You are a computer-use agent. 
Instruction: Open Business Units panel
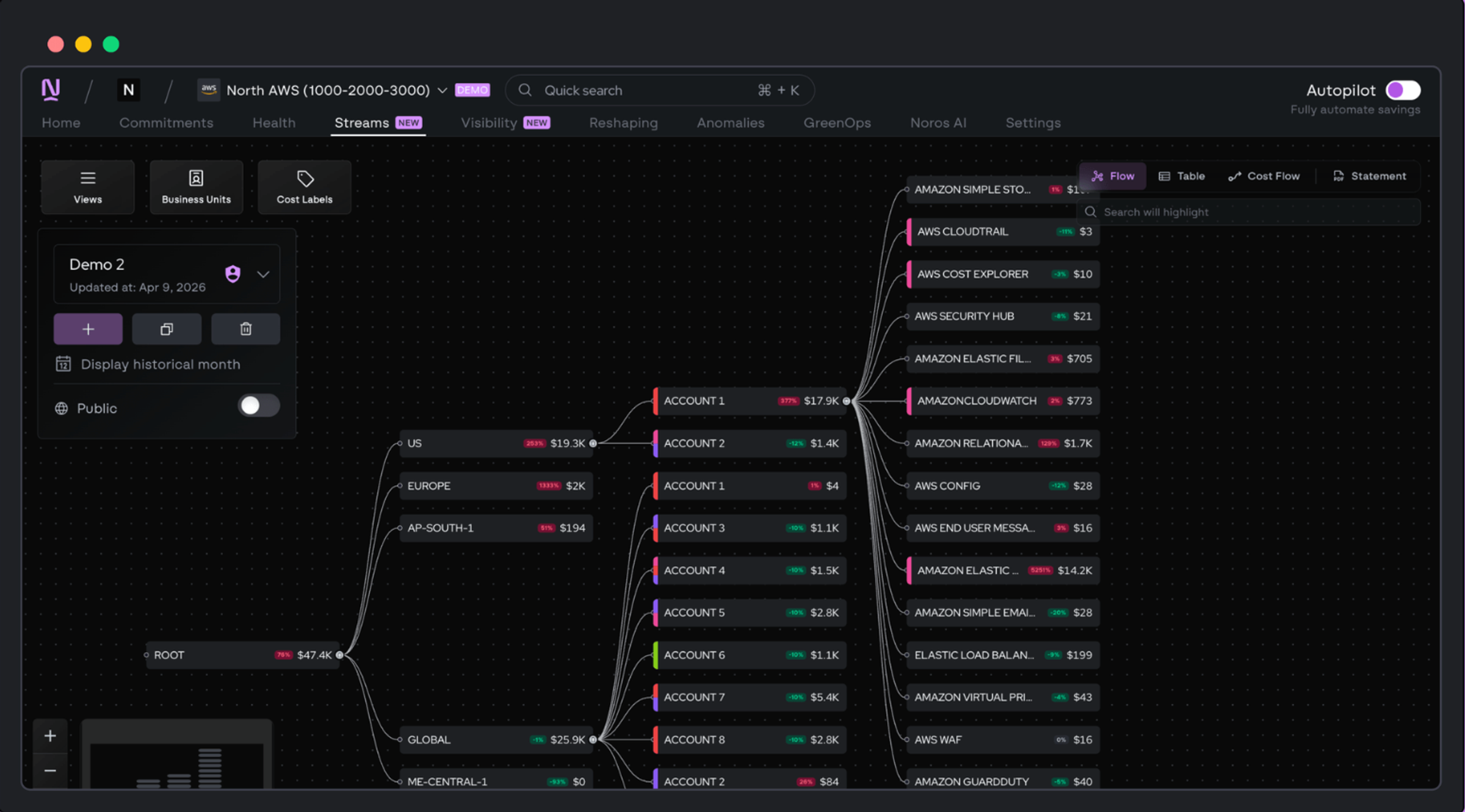tap(196, 187)
